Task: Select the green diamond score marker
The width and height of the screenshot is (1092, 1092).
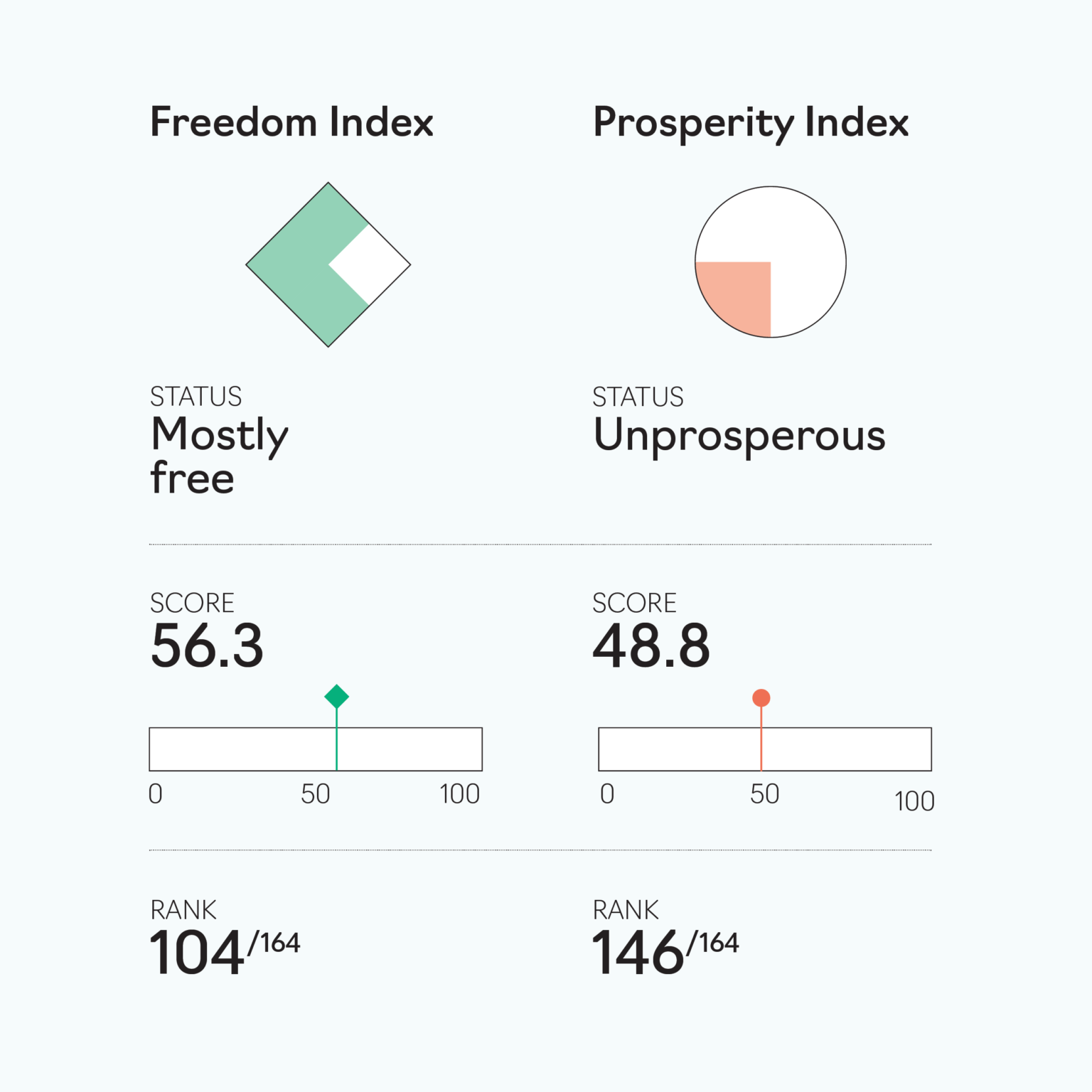Action: (x=336, y=697)
